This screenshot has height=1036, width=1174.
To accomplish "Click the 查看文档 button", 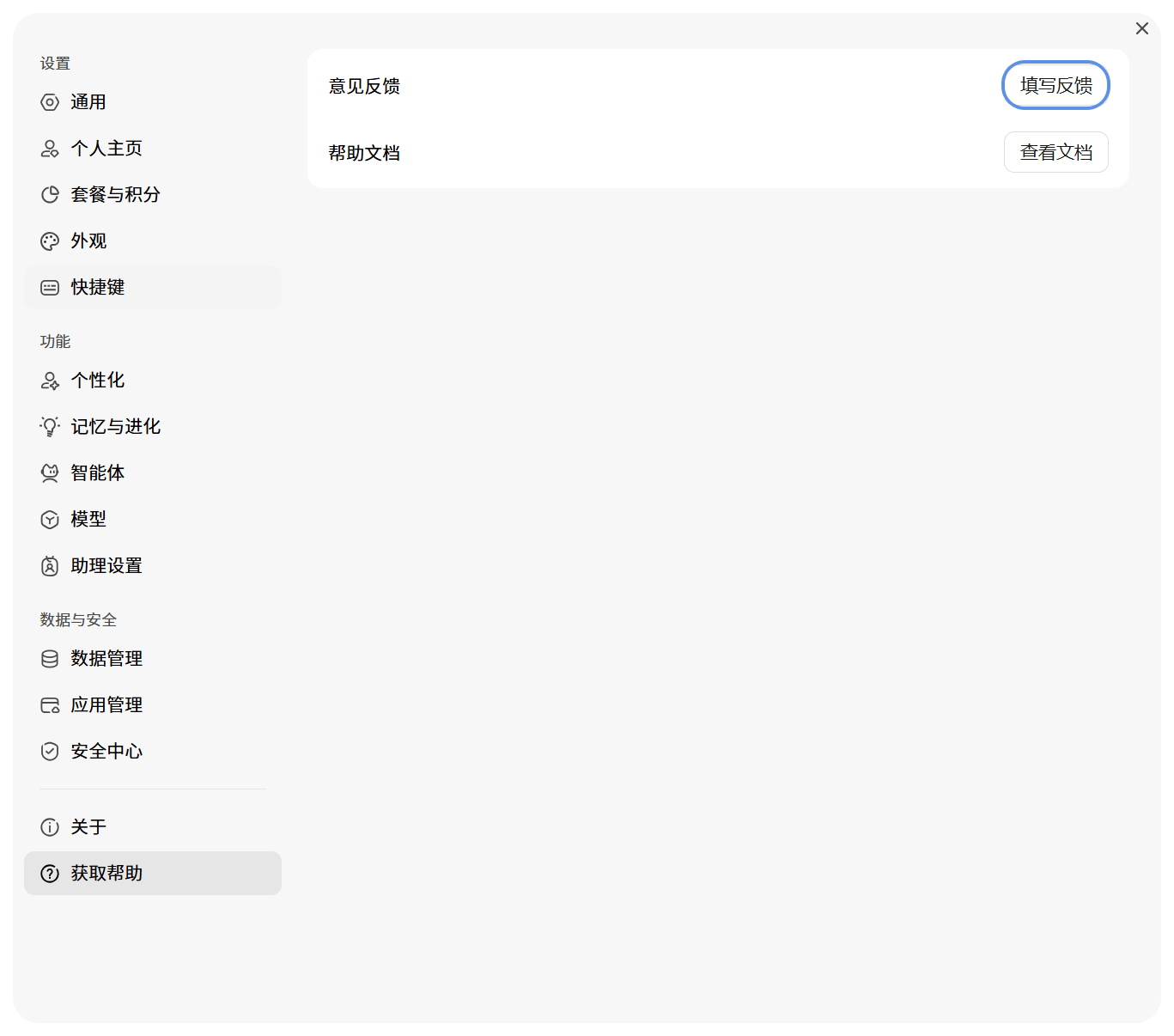I will [1056, 153].
